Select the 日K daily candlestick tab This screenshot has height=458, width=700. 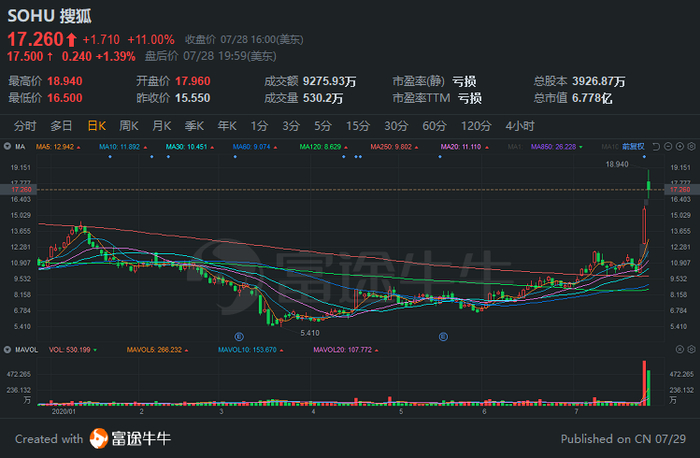96,126
